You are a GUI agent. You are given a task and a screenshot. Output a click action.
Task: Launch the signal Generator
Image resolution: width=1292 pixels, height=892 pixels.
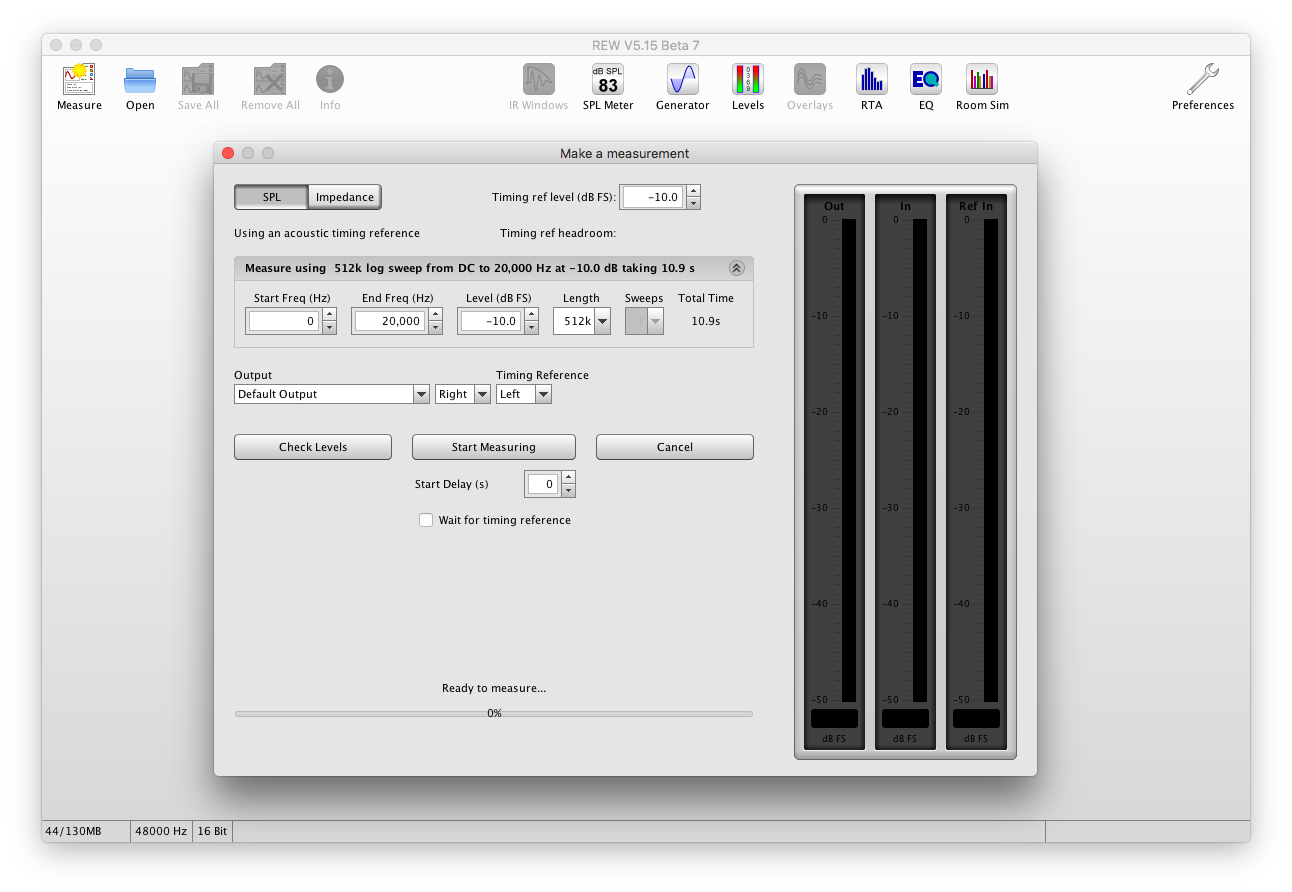click(x=682, y=85)
